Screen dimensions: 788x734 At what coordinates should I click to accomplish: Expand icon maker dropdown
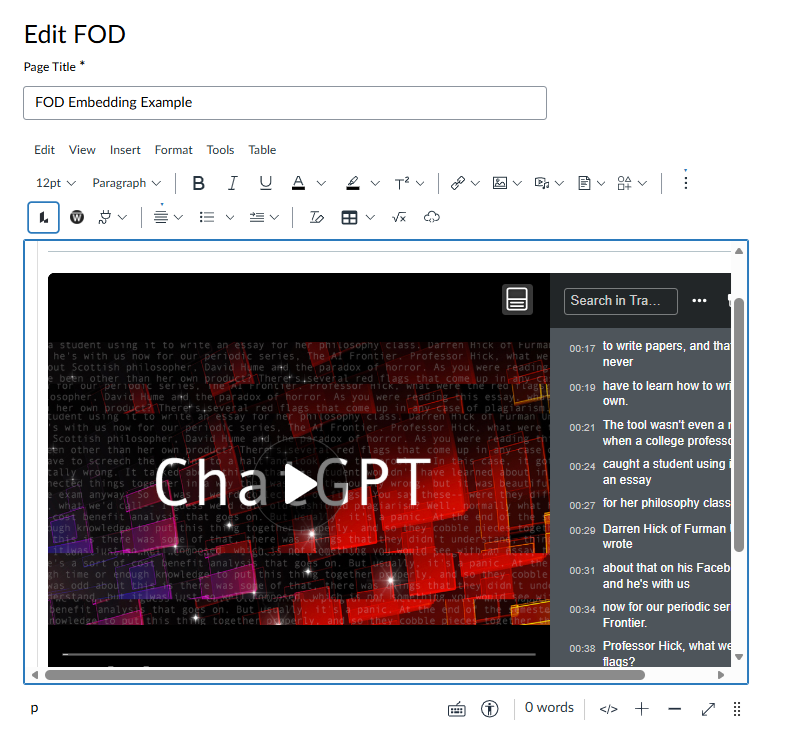pos(643,183)
